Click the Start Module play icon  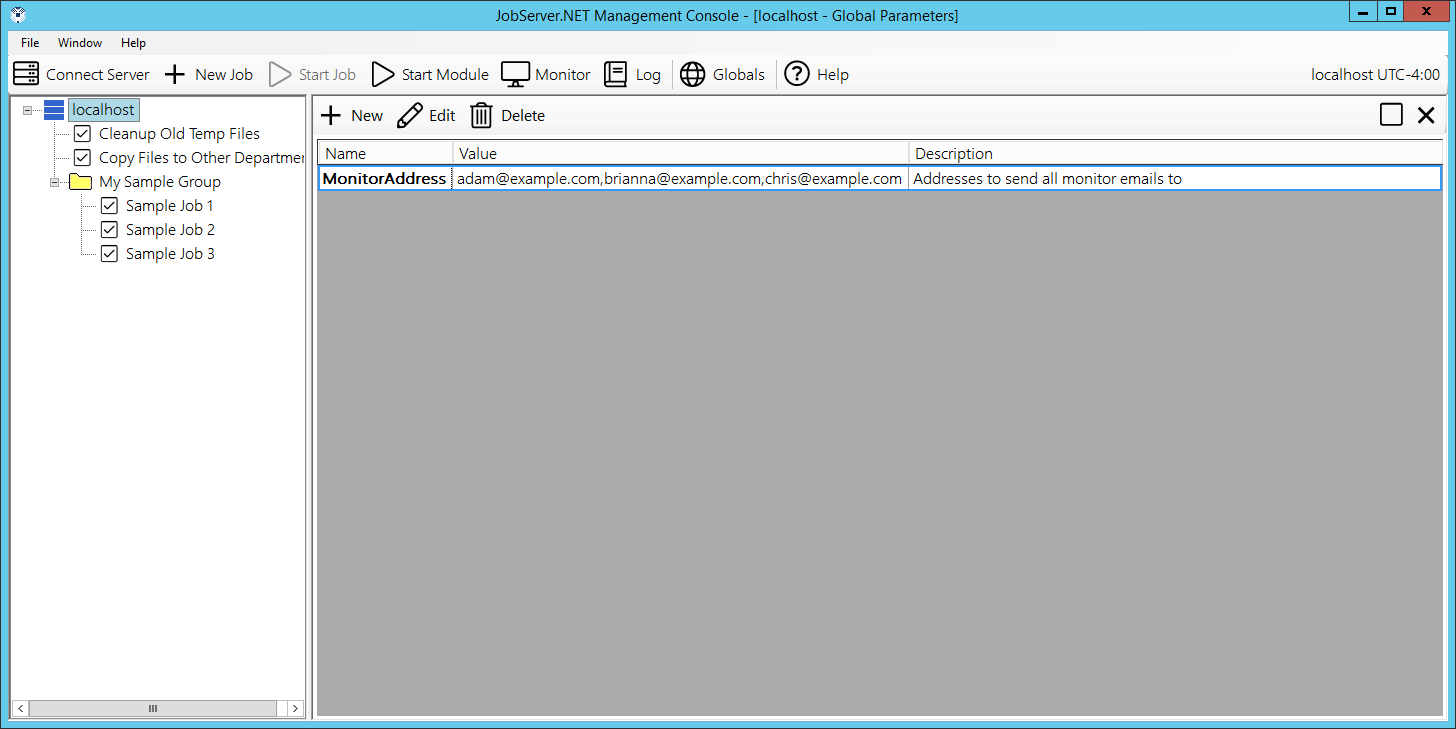pos(383,74)
